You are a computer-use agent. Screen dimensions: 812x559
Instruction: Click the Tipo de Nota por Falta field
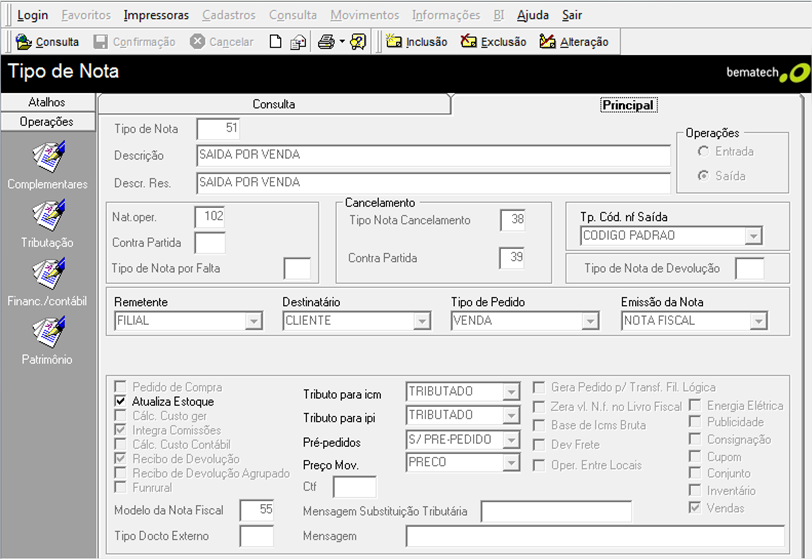coord(297,268)
